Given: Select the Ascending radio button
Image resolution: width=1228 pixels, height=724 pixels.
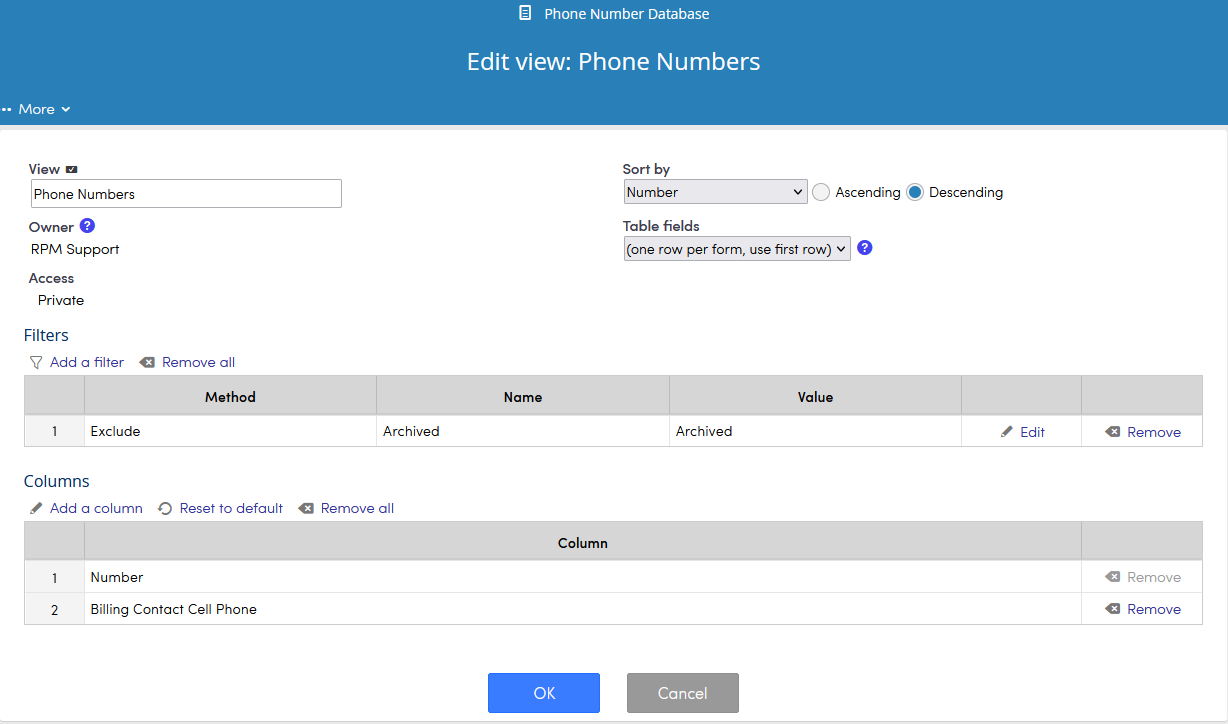Looking at the screenshot, I should 821,192.
